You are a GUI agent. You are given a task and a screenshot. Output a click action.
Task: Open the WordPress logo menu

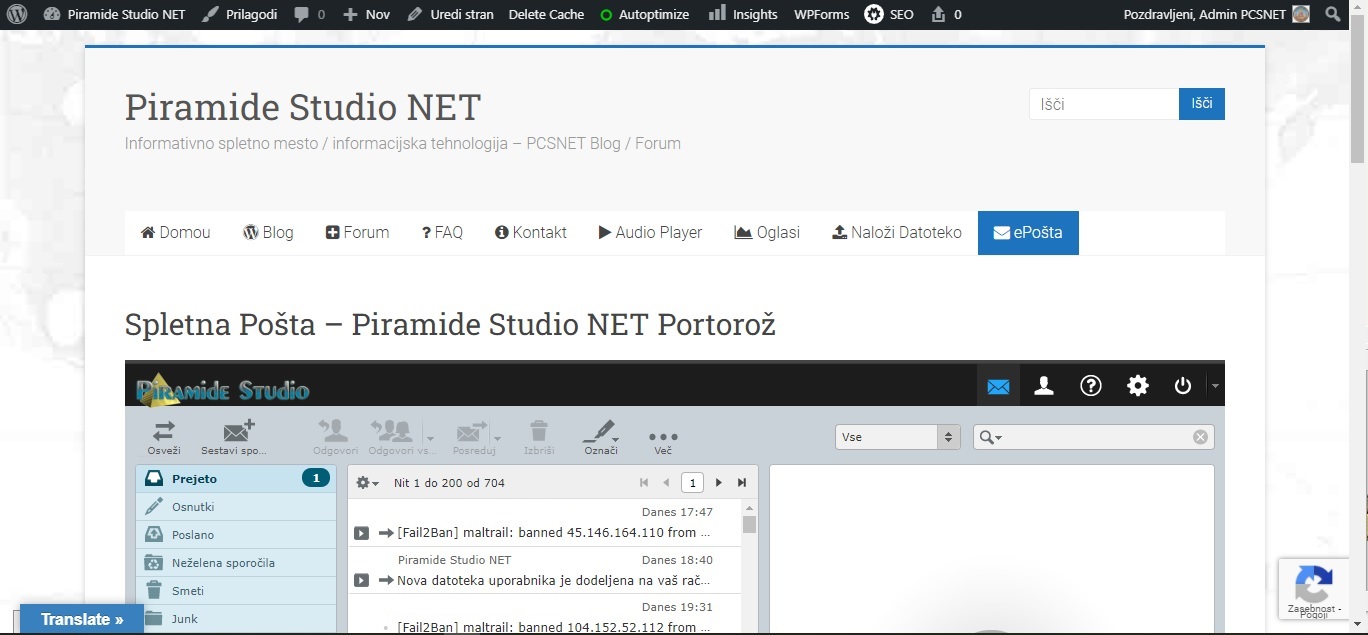pyautogui.click(x=17, y=14)
